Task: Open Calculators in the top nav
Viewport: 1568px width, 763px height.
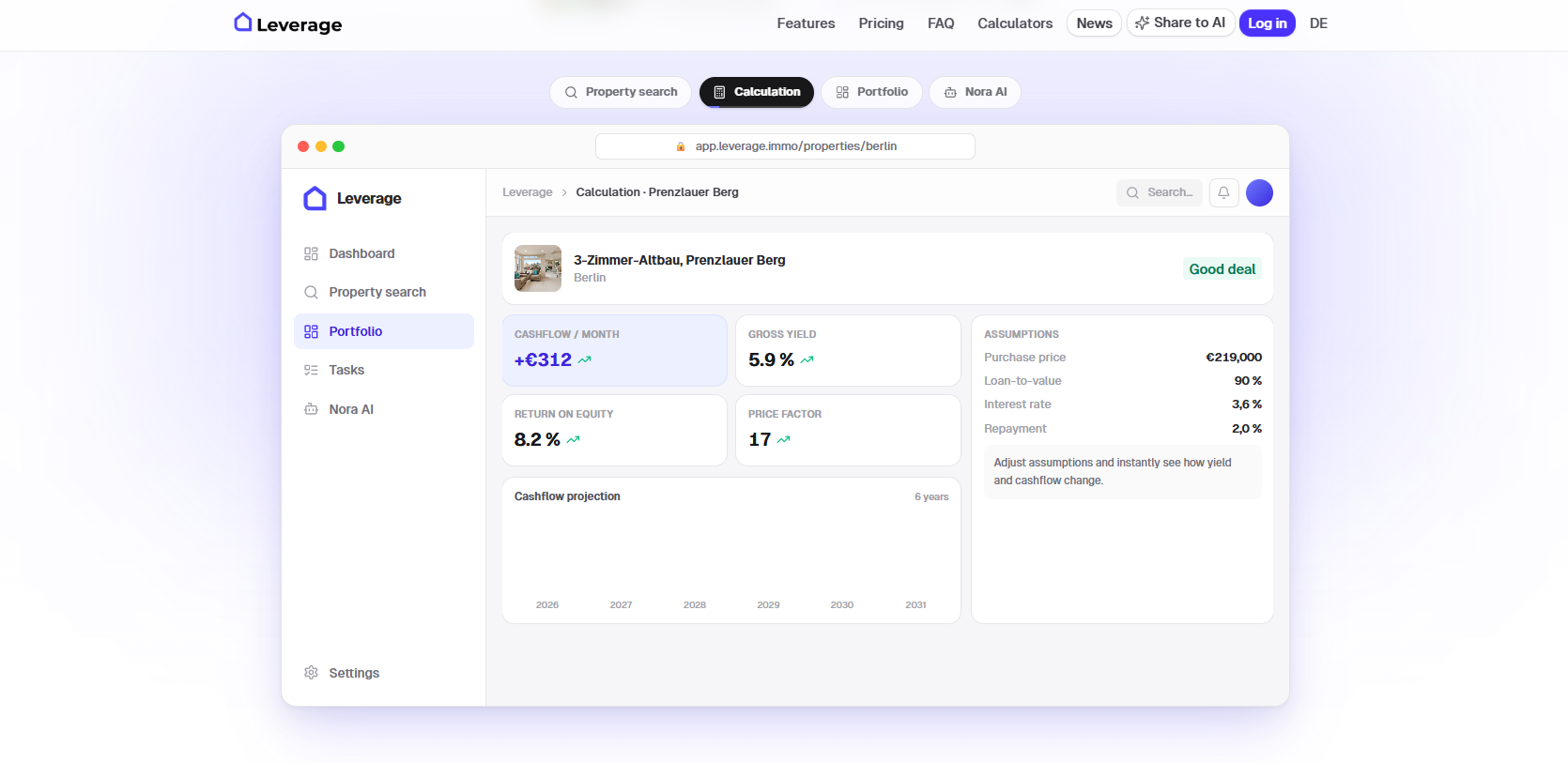Action: pos(1015,23)
